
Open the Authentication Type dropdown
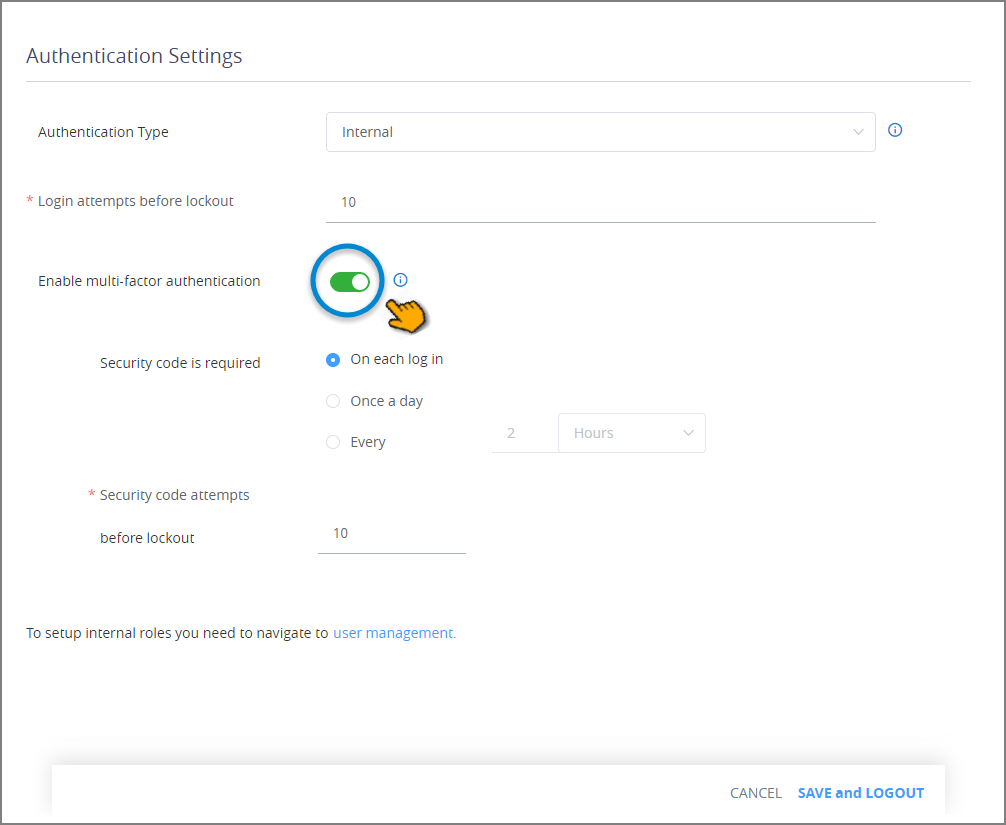pyautogui.click(x=601, y=132)
